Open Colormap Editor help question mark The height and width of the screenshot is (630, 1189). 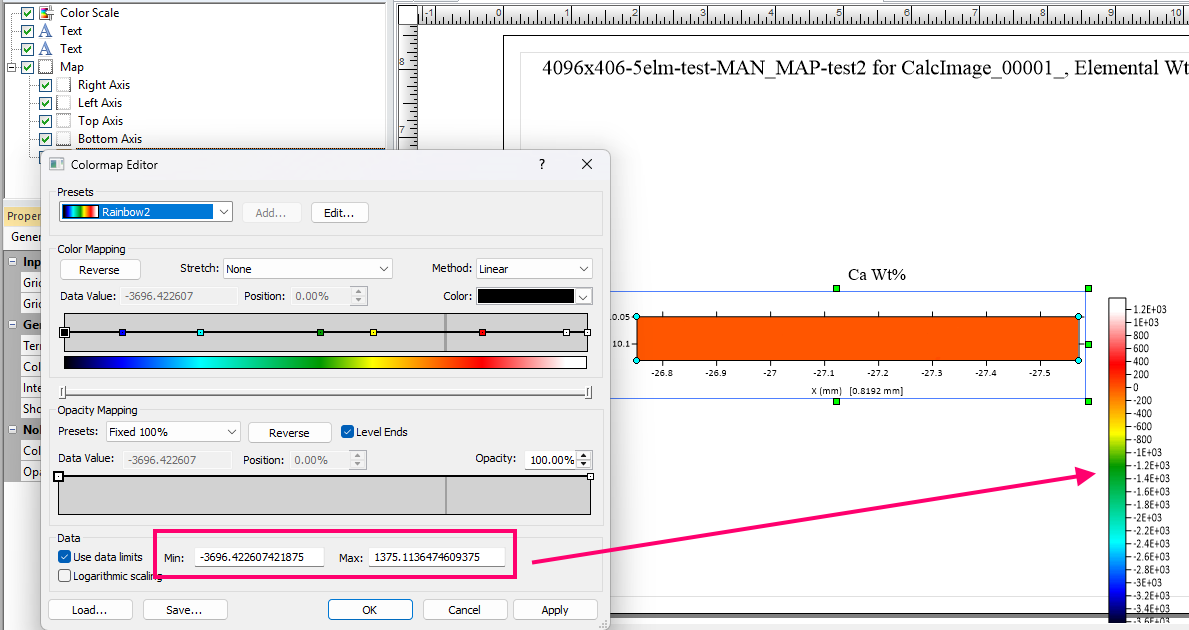542,164
